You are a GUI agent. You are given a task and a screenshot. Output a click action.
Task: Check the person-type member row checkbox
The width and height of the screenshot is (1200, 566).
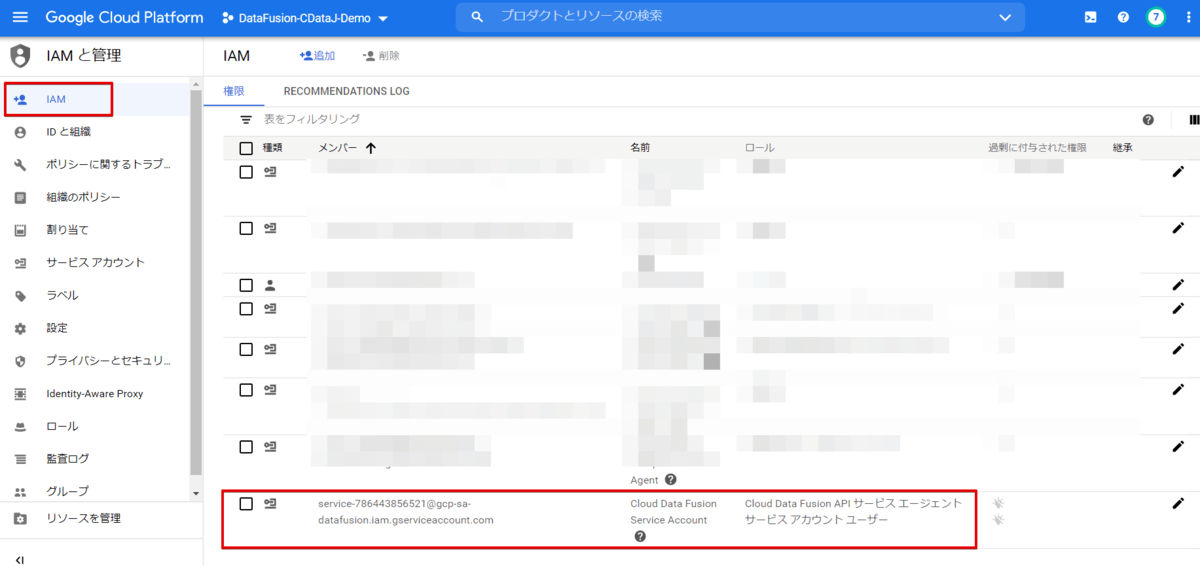click(x=246, y=285)
